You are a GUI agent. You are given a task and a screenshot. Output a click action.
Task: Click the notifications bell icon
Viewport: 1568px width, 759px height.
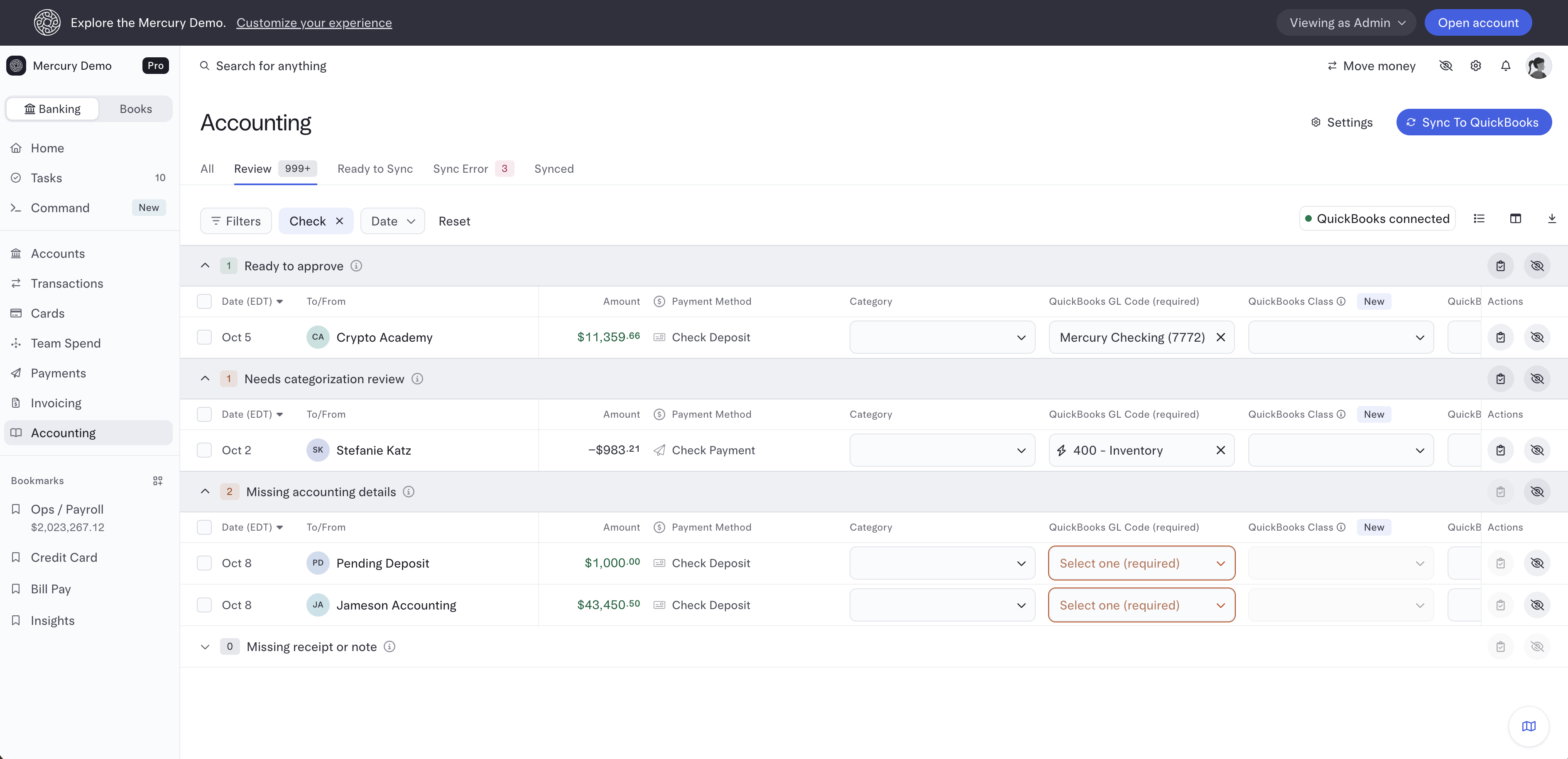pos(1505,66)
